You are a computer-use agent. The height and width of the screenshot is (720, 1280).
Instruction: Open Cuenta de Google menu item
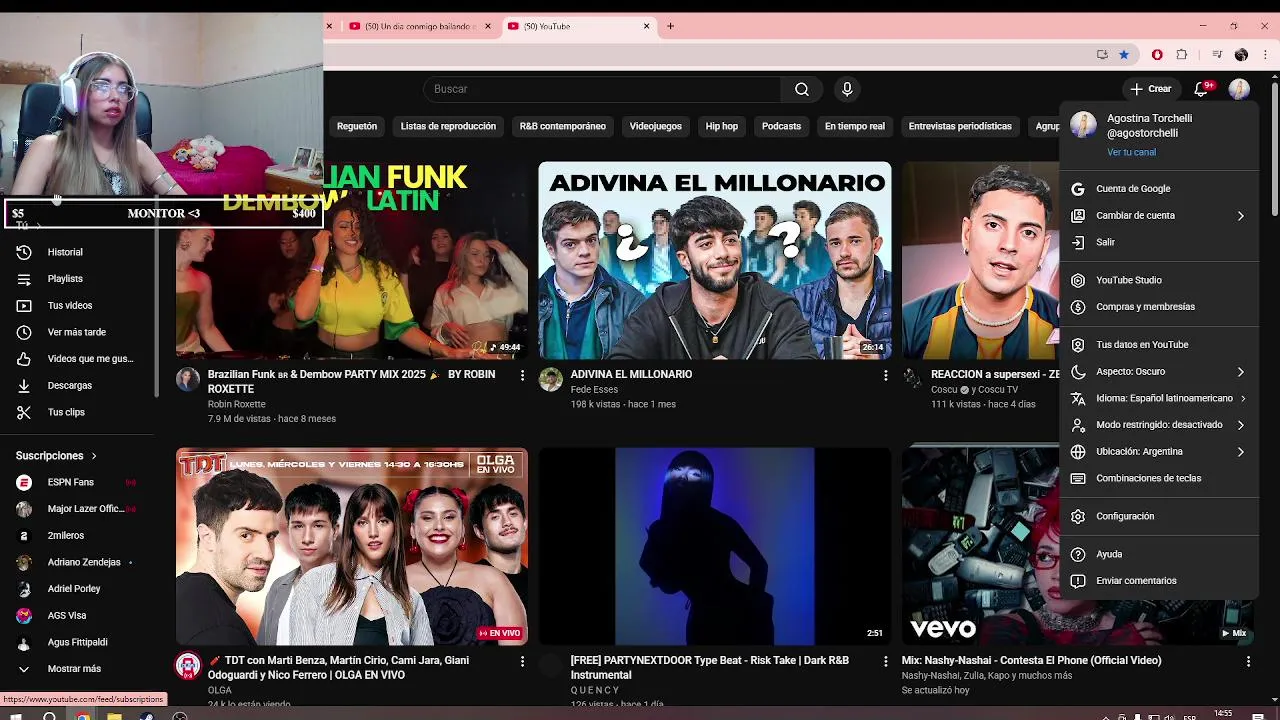[1159, 189]
